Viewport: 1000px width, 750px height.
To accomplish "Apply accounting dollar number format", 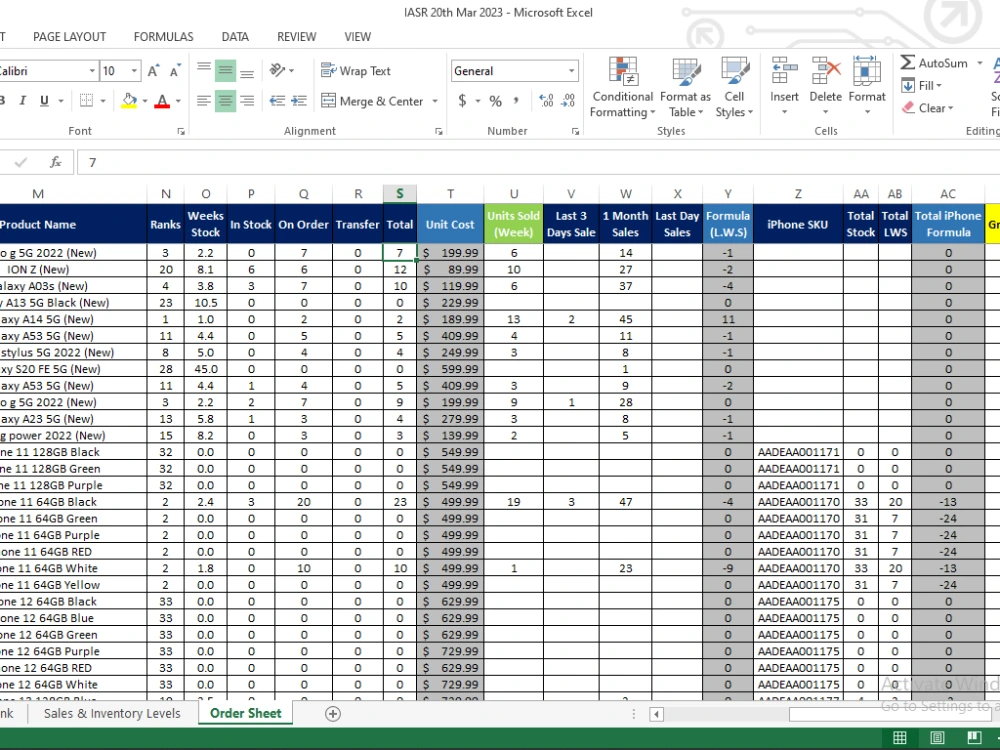I will tap(462, 101).
